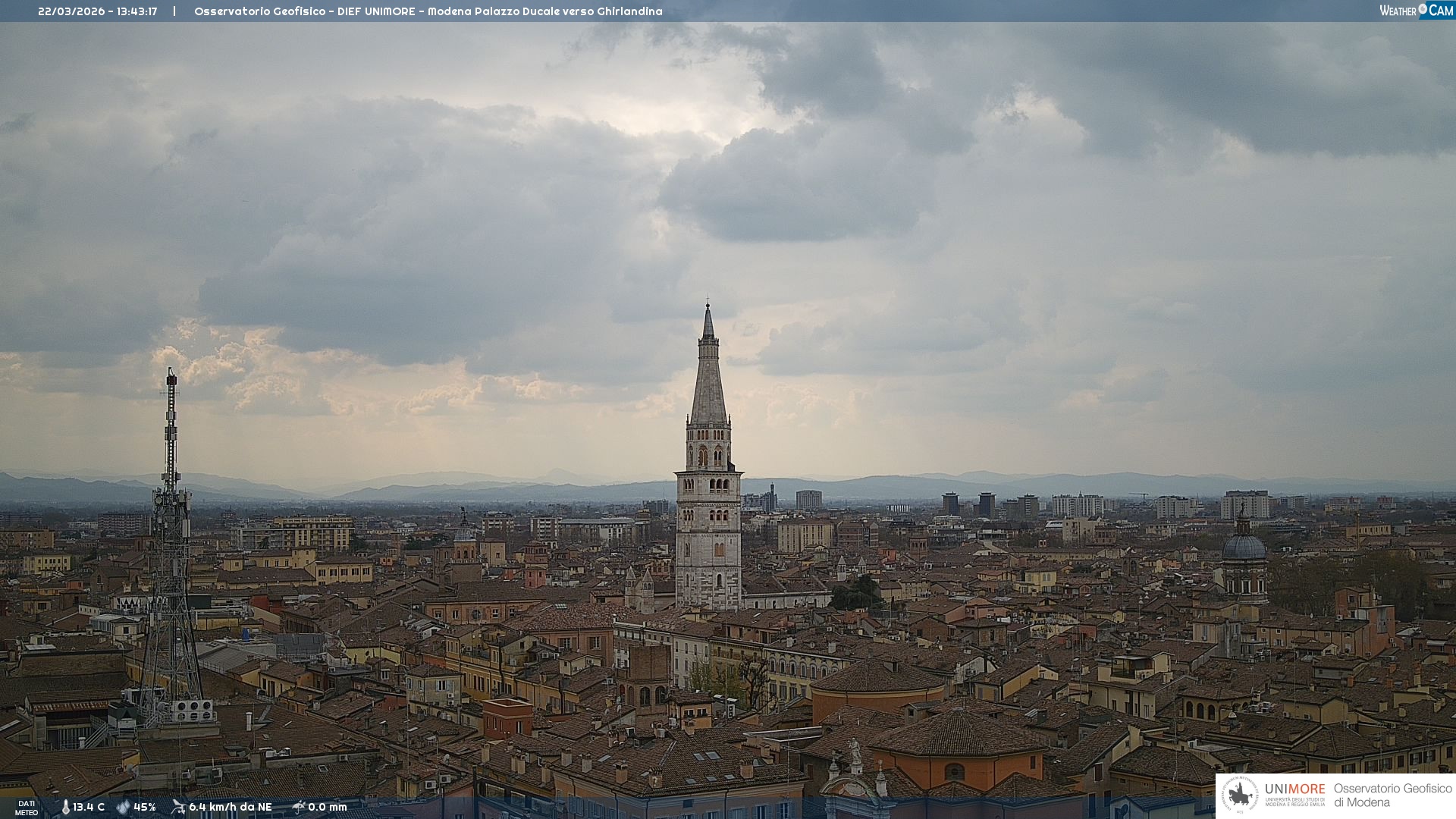Click the humidity water drops icon
1456x819 pixels.
123,807
